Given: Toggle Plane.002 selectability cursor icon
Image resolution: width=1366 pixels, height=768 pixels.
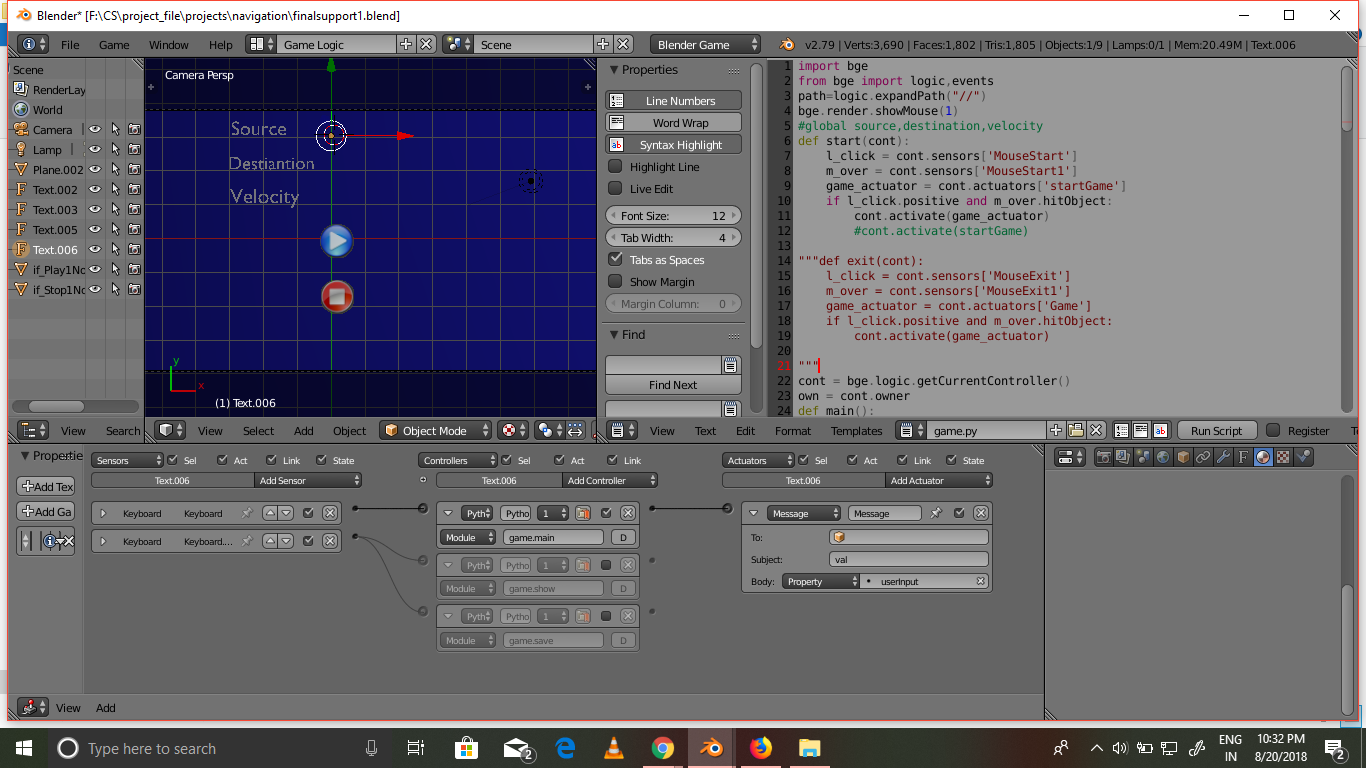Looking at the screenshot, I should pyautogui.click(x=115, y=169).
